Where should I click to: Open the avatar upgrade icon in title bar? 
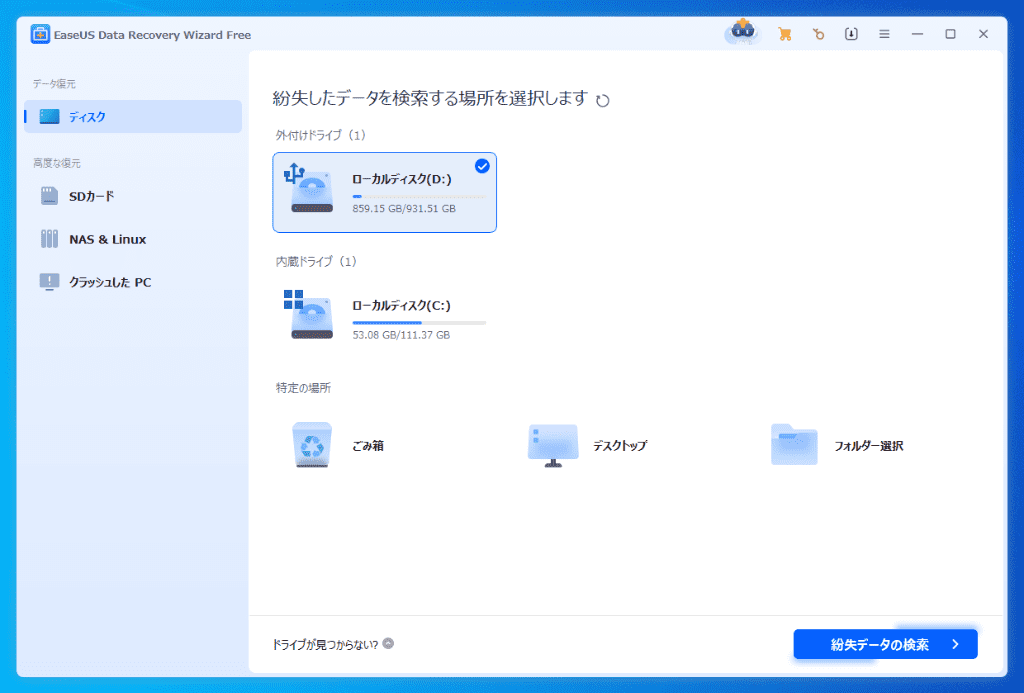point(743,32)
